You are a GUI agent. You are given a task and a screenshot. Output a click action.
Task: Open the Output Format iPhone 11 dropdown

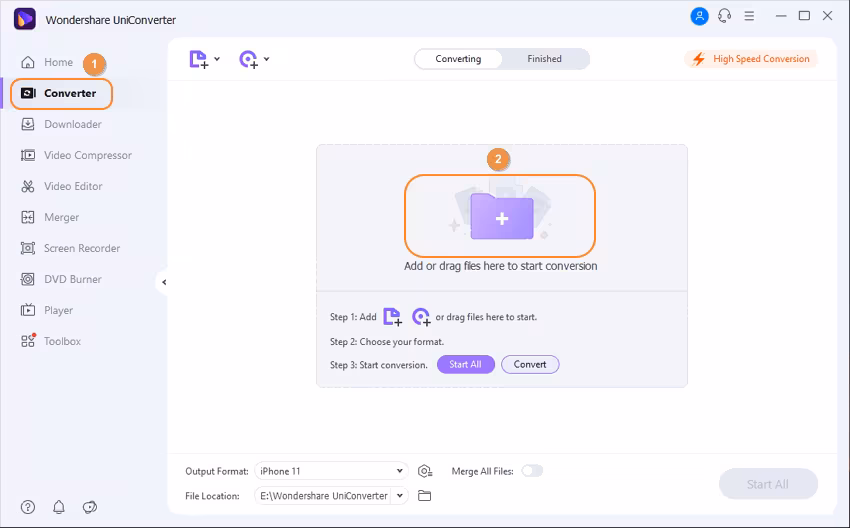click(x=331, y=471)
